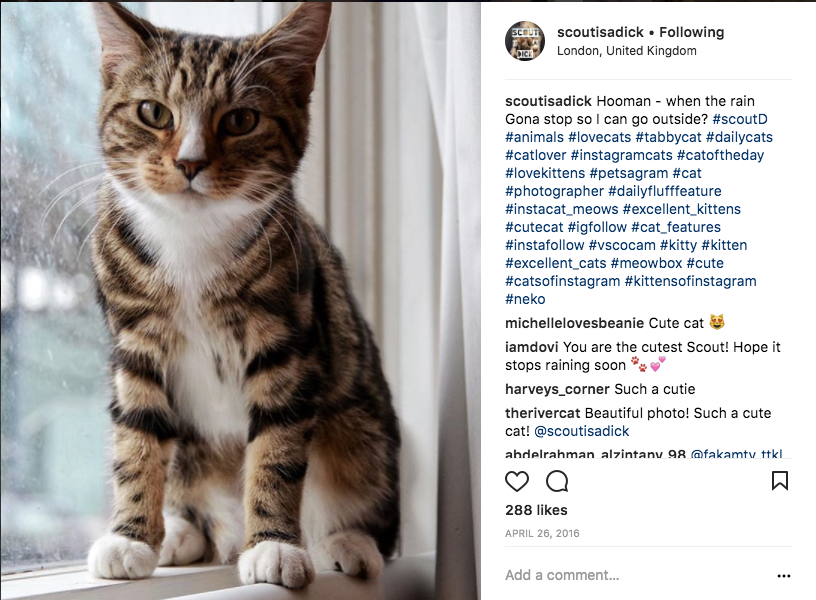The width and height of the screenshot is (816, 600).
Task: Open the #catsofinstagram hashtag
Action: click(562, 281)
